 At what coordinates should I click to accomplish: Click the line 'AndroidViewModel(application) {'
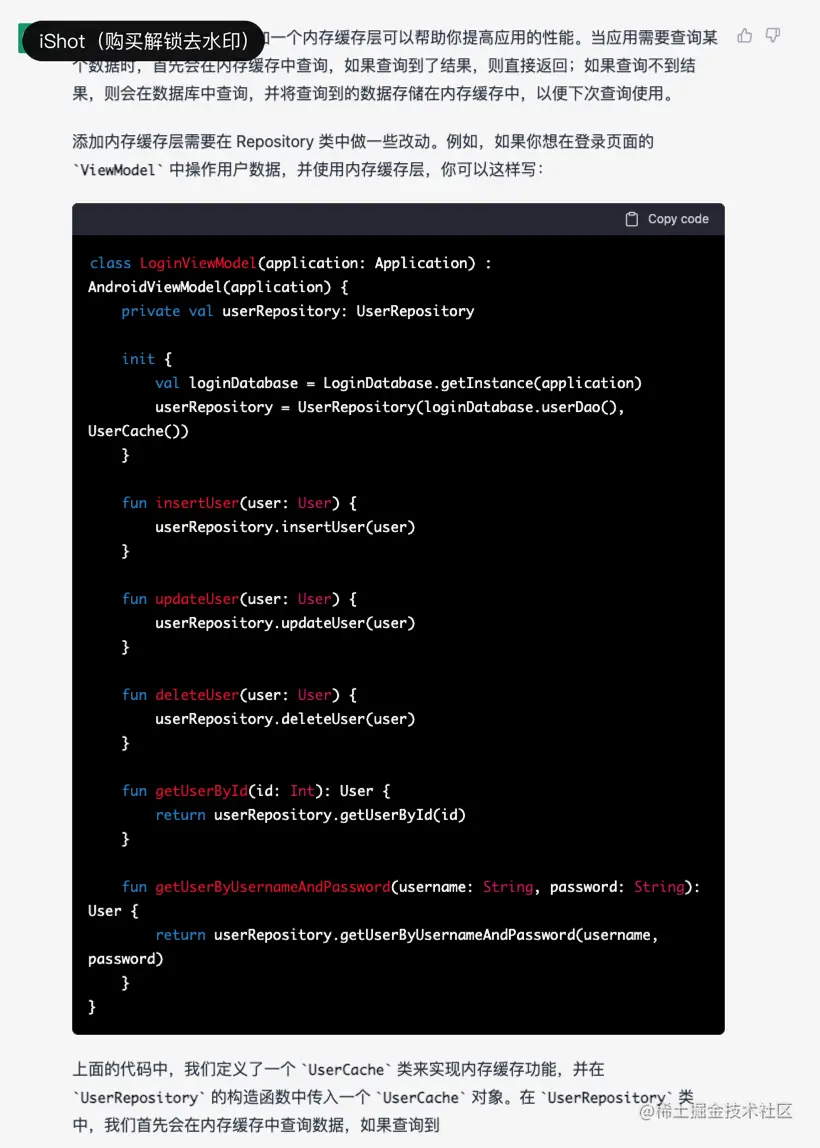(x=218, y=287)
